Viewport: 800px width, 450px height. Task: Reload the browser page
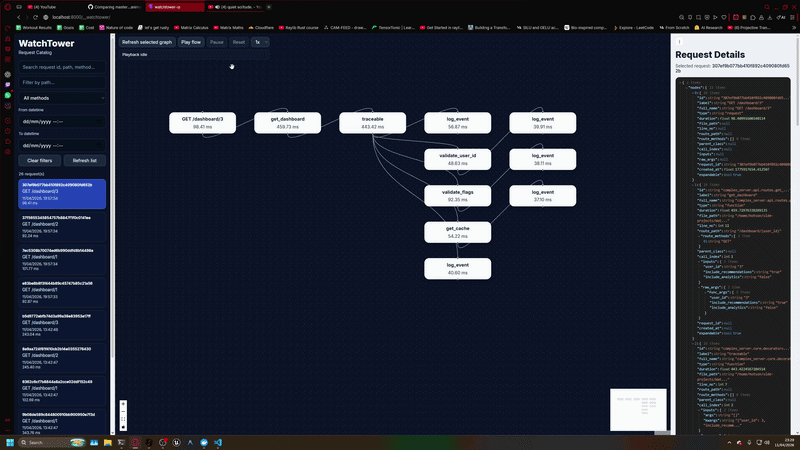pyautogui.click(x=35, y=17)
